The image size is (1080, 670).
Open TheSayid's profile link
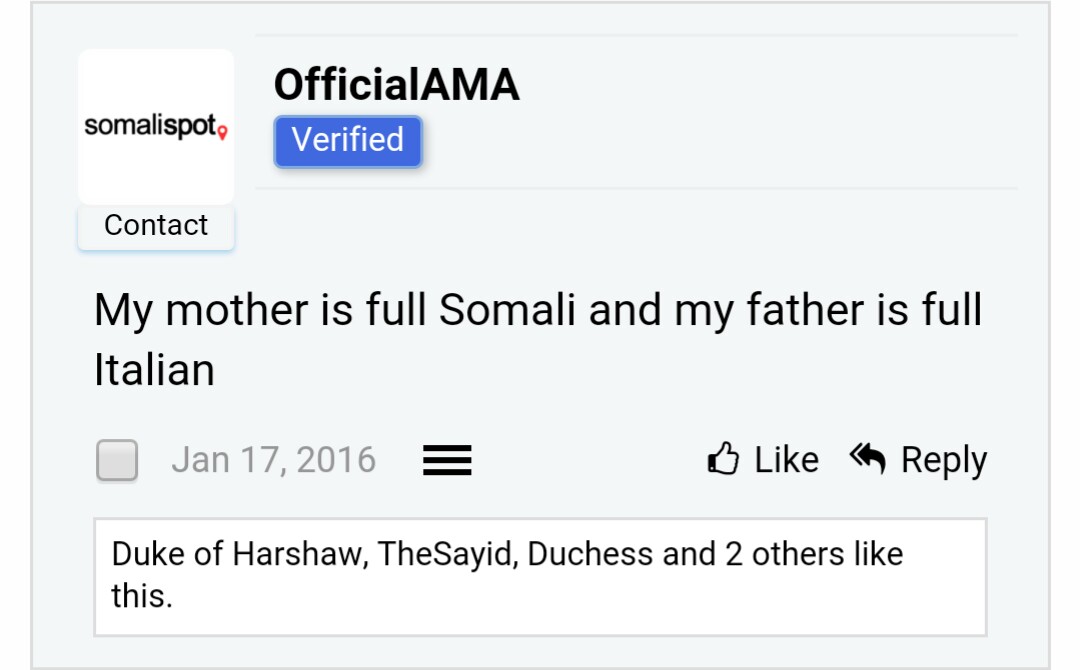(x=445, y=554)
